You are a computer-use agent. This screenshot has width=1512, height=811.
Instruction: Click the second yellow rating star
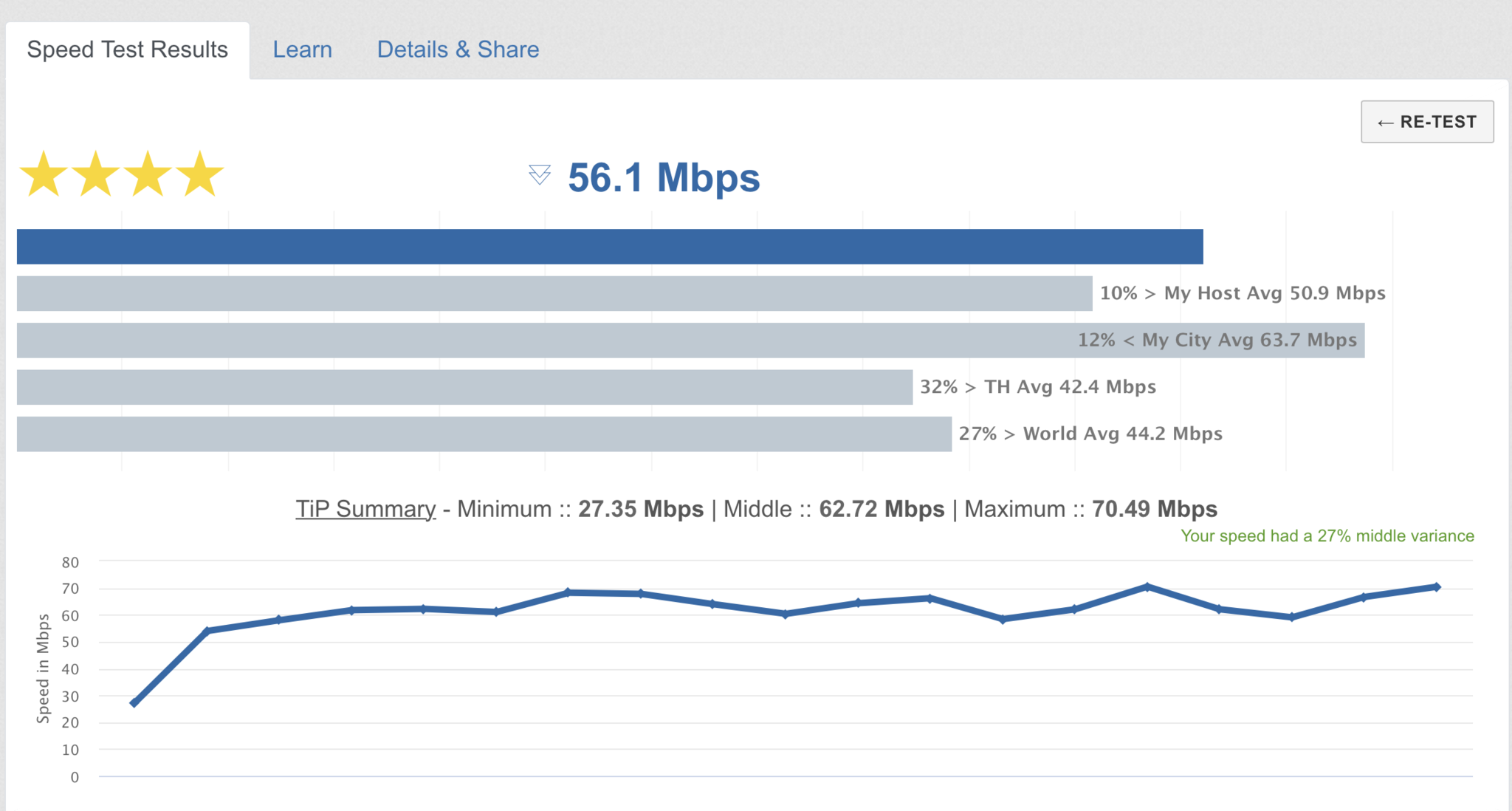(x=96, y=174)
